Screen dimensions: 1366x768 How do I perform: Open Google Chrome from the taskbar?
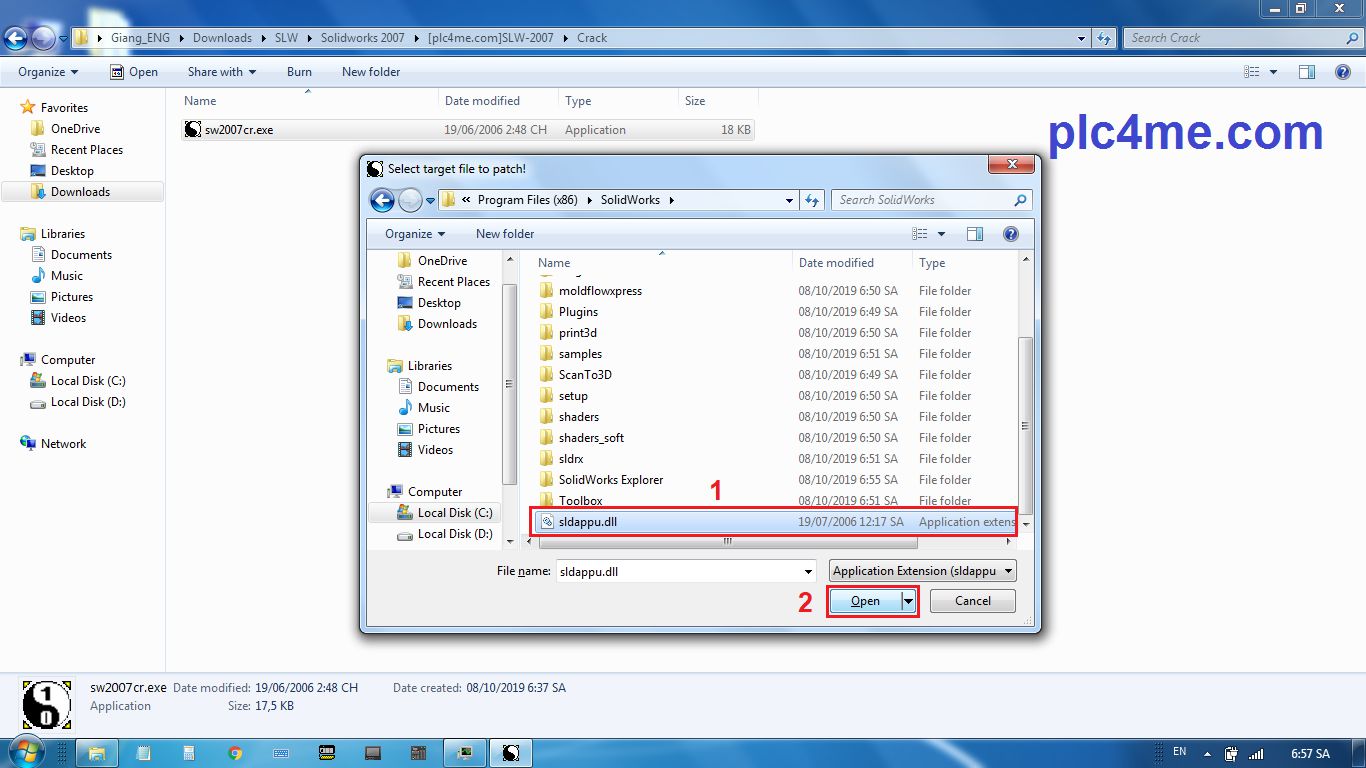point(235,753)
